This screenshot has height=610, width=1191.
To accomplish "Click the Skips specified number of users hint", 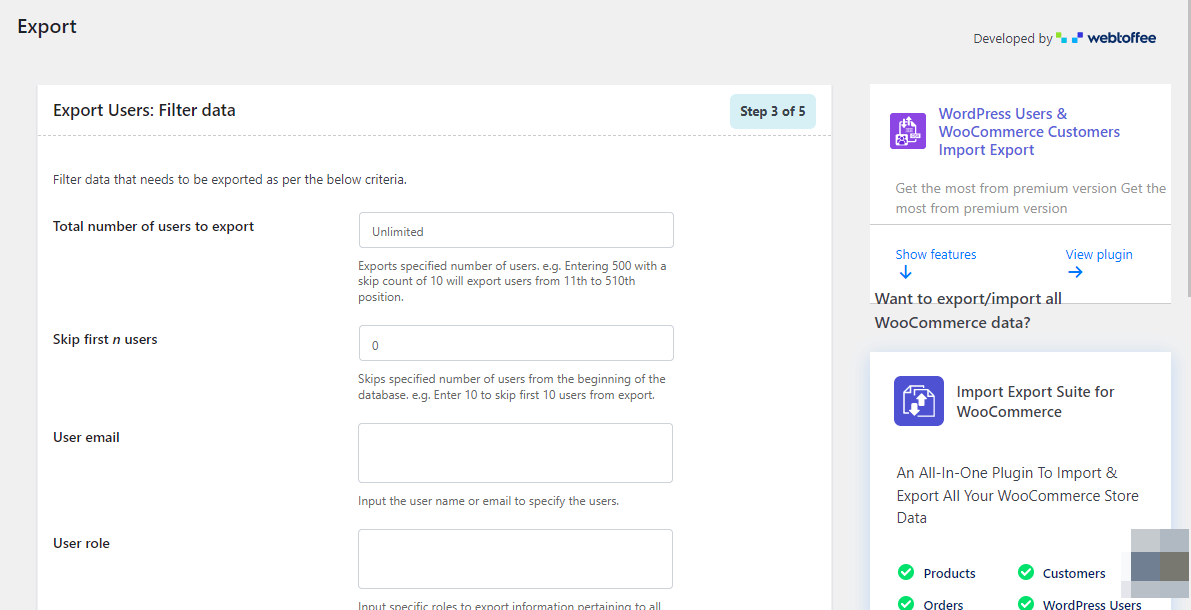I will (512, 387).
